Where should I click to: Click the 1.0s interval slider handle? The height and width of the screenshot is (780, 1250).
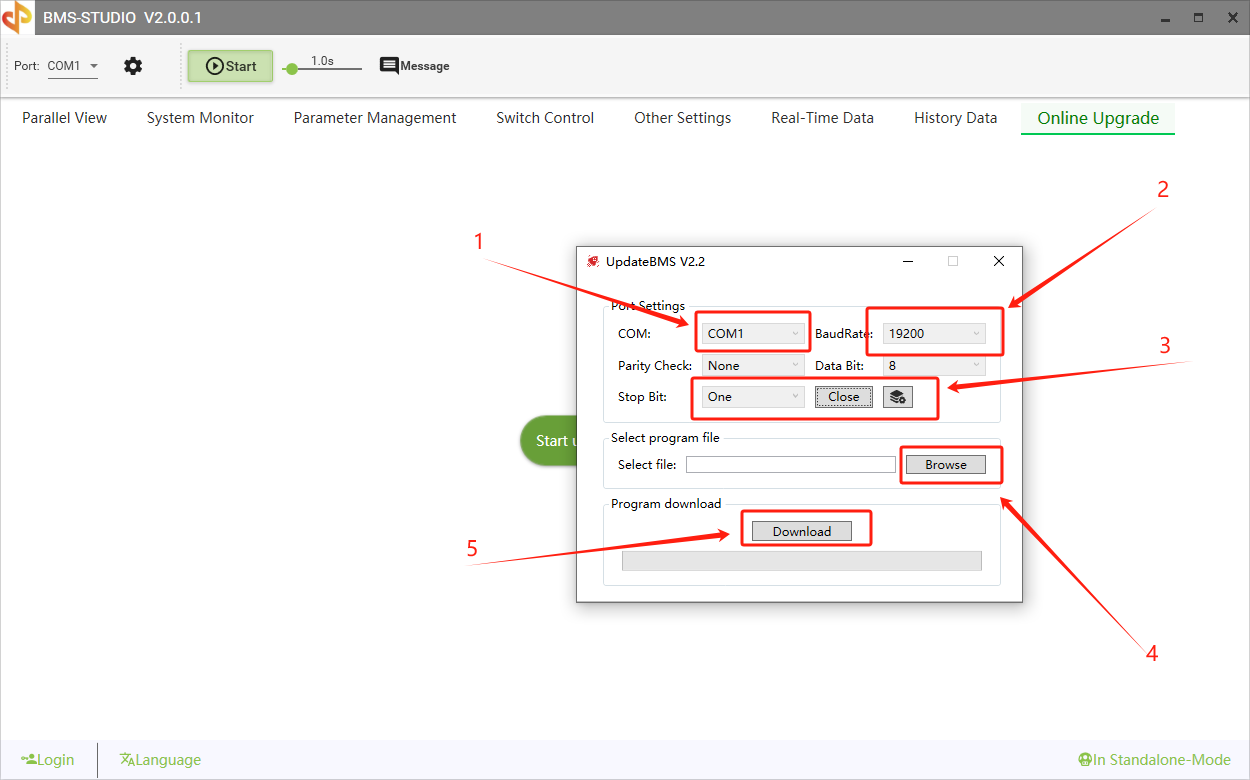click(x=291, y=69)
